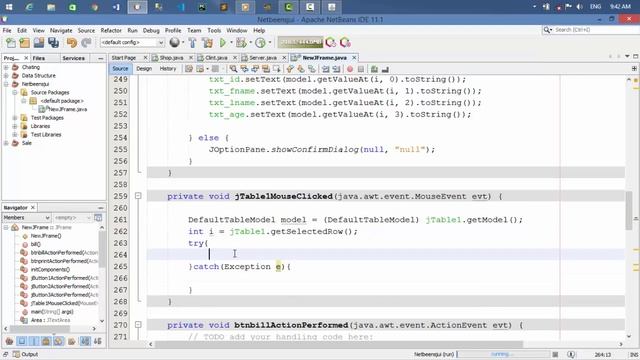Click the first garbage-collection icon beside memory bar
Screen dimensions: 640x360
point(331,42)
